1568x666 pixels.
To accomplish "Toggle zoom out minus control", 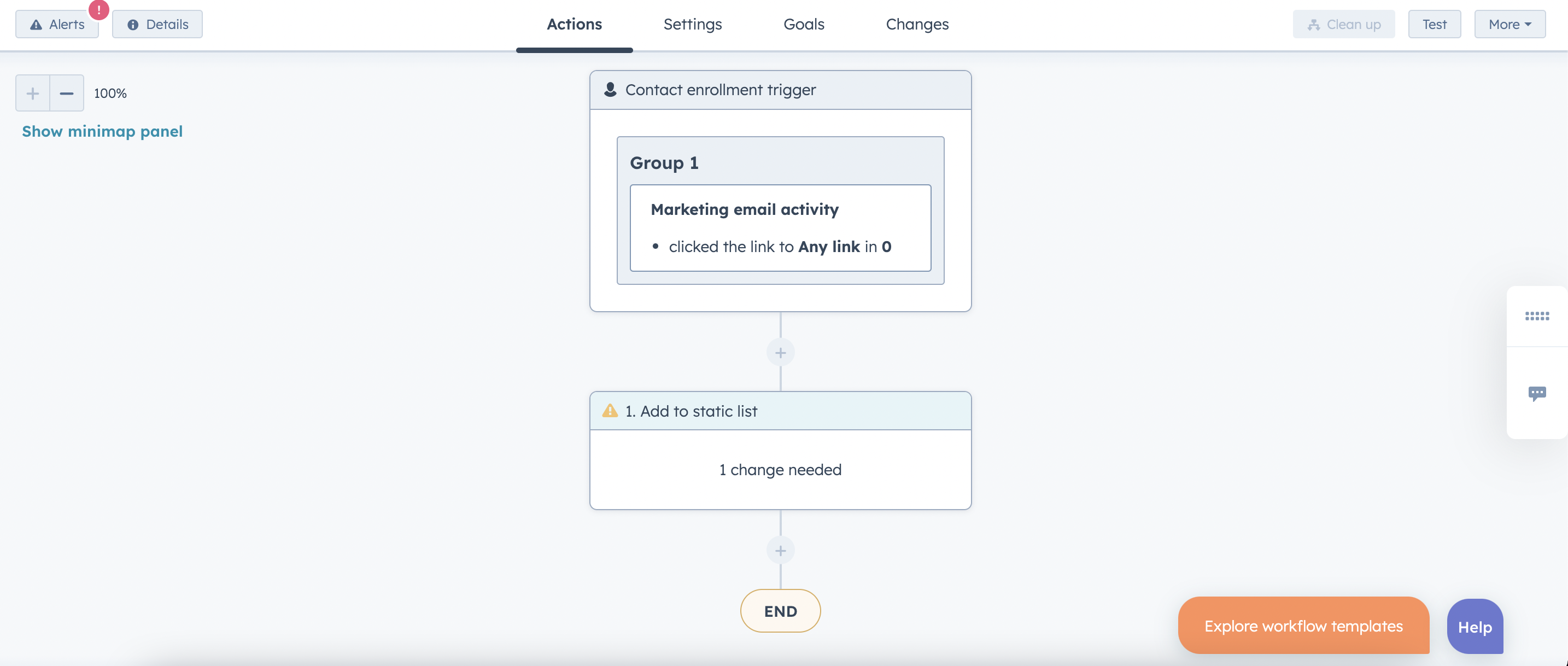I will (x=66, y=91).
